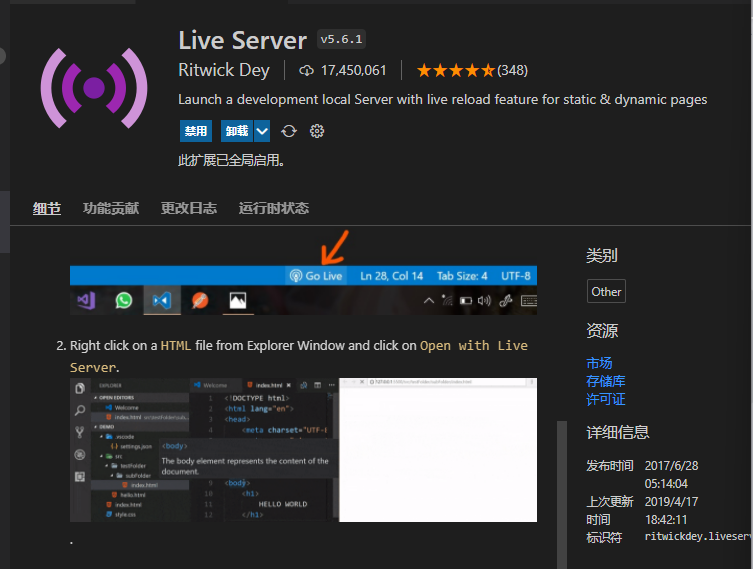Click the 此扩展已全局启用 status text

click(x=231, y=160)
